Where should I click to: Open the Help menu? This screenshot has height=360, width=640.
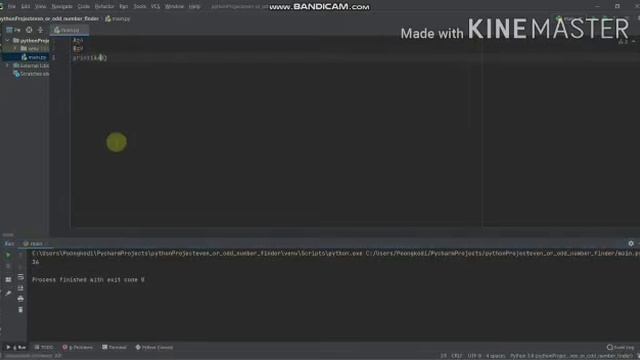pyautogui.click(x=195, y=7)
